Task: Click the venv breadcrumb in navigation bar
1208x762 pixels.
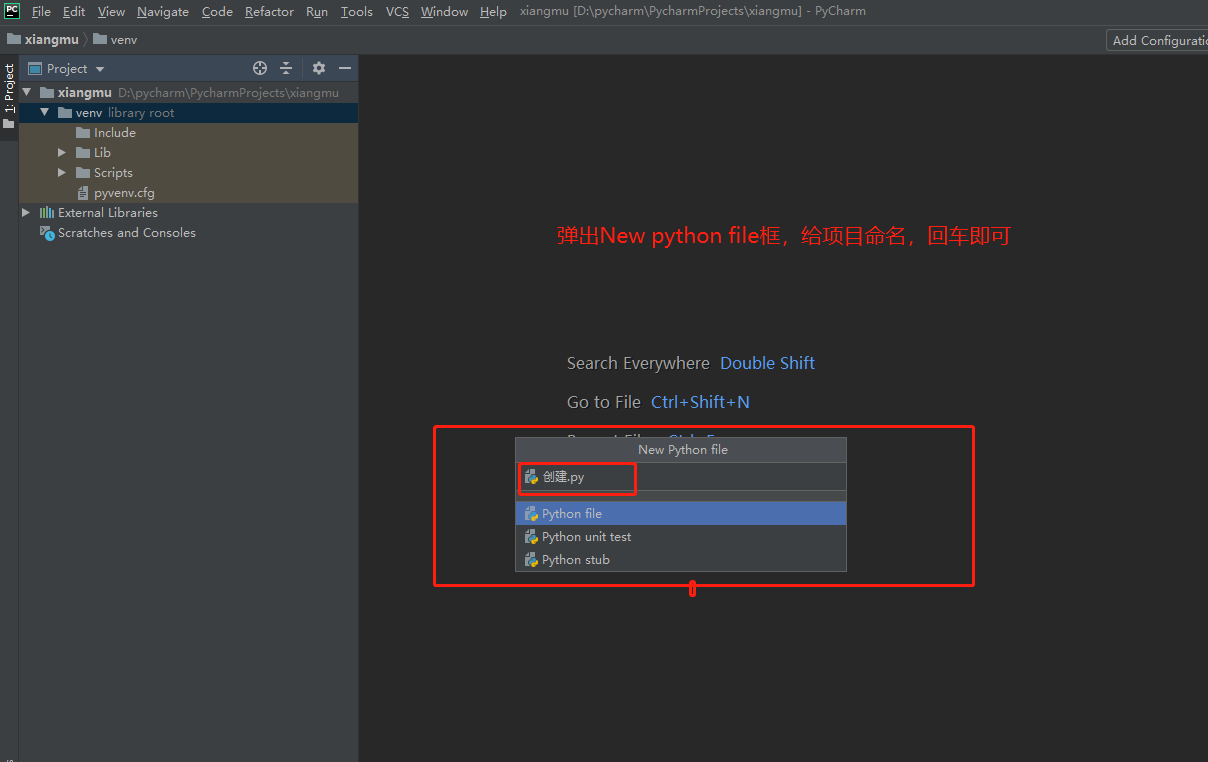Action: (115, 40)
